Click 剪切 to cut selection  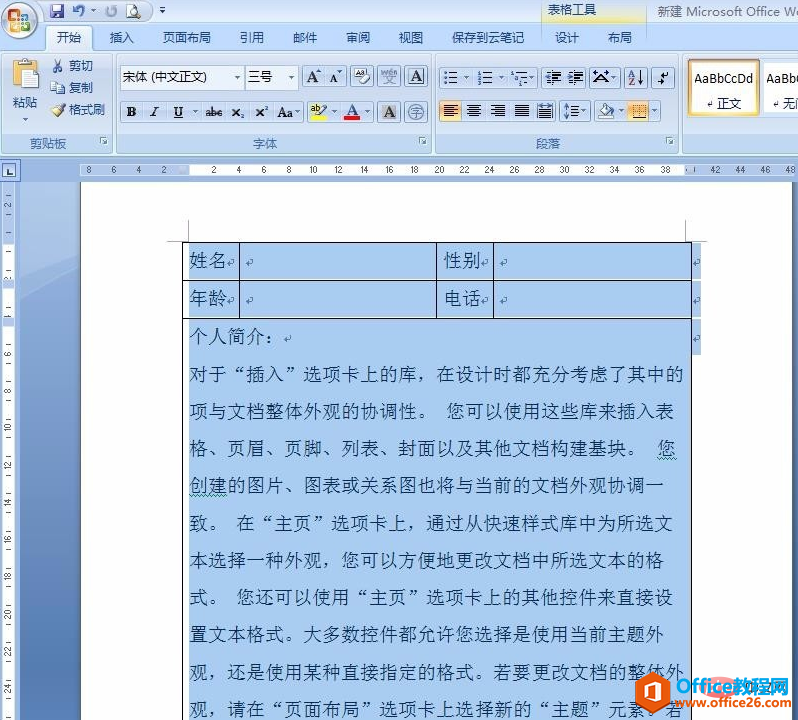(x=73, y=66)
